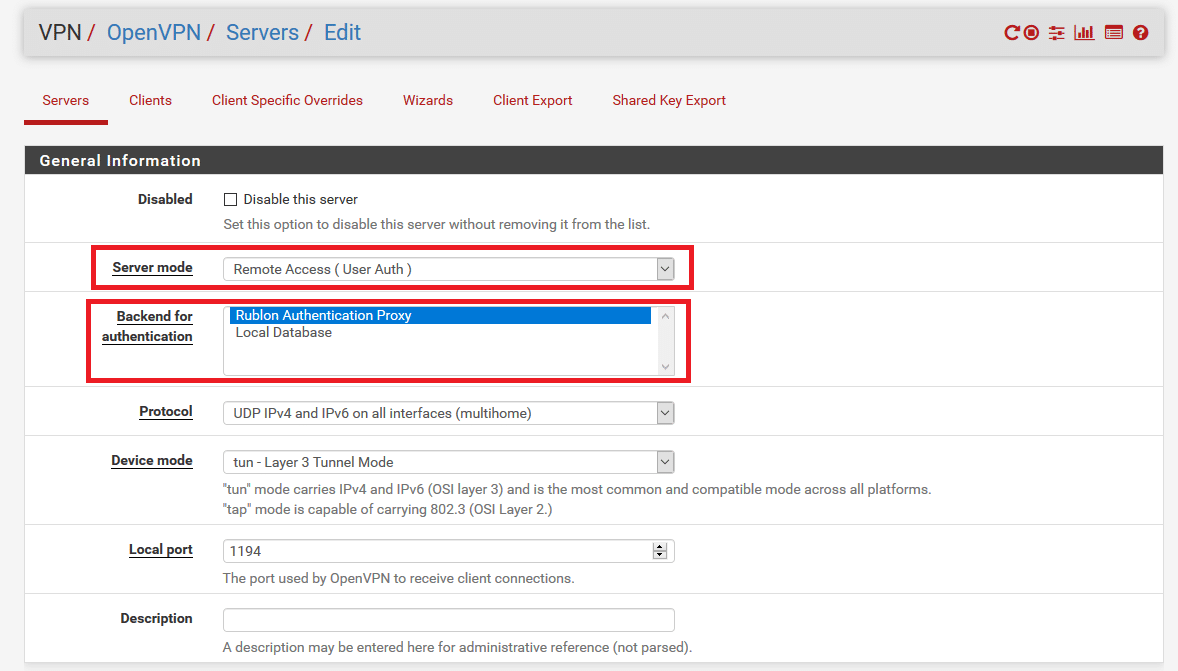Viewport: 1178px width, 671px height.
Task: Click the Local port stepper arrows
Action: 659,551
